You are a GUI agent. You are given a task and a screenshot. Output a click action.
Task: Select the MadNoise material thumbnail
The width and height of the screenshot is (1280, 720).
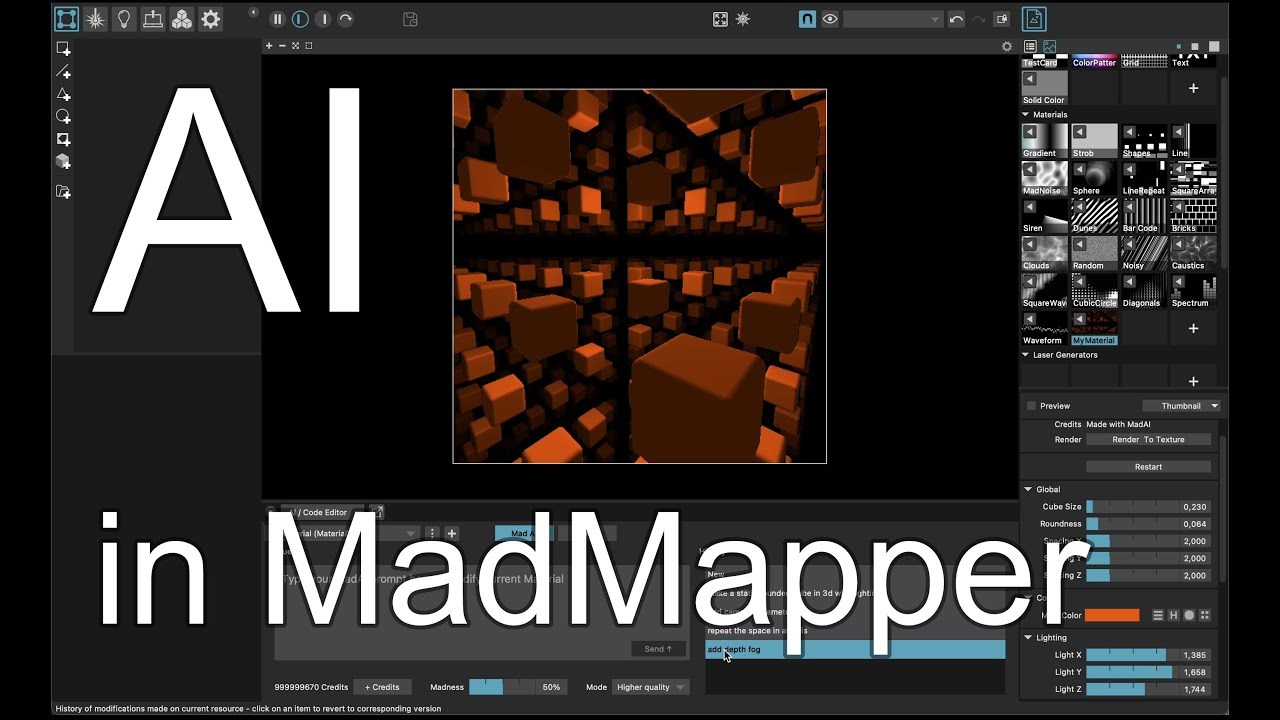(1044, 178)
